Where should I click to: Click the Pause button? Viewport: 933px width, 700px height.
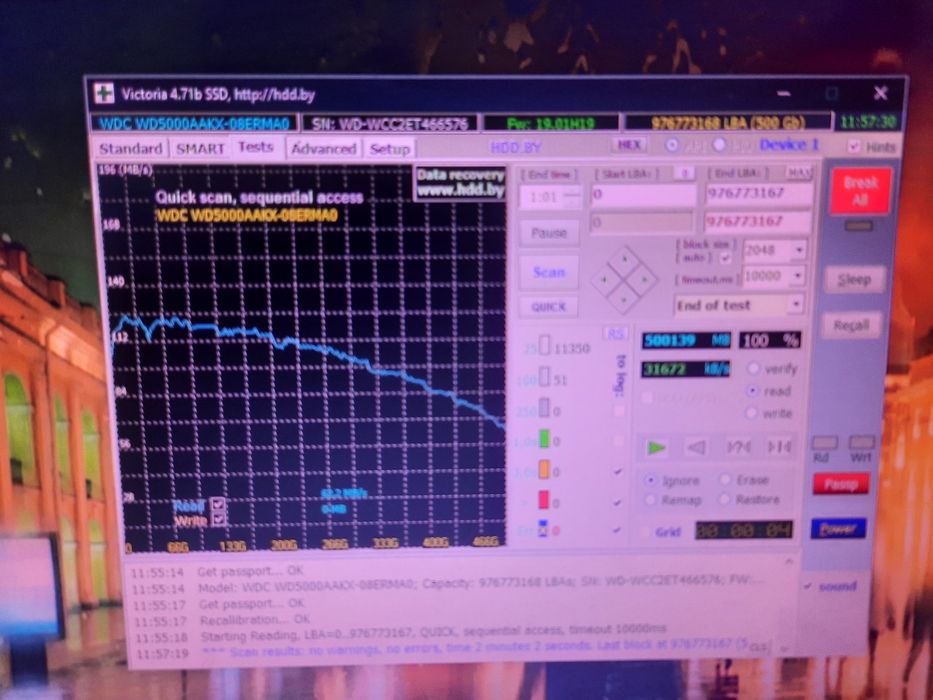click(549, 233)
